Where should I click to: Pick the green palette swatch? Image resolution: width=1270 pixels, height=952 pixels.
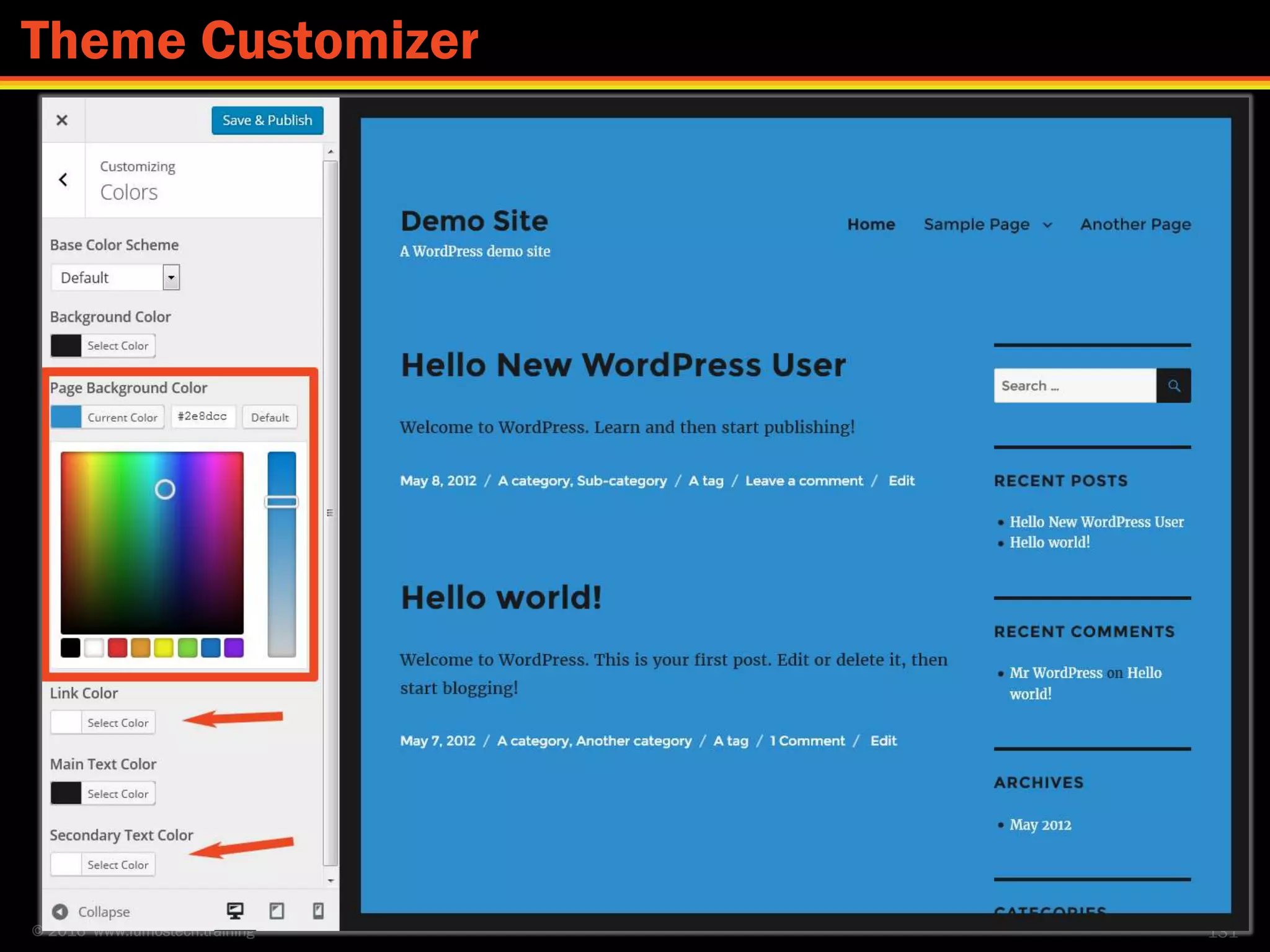187,648
